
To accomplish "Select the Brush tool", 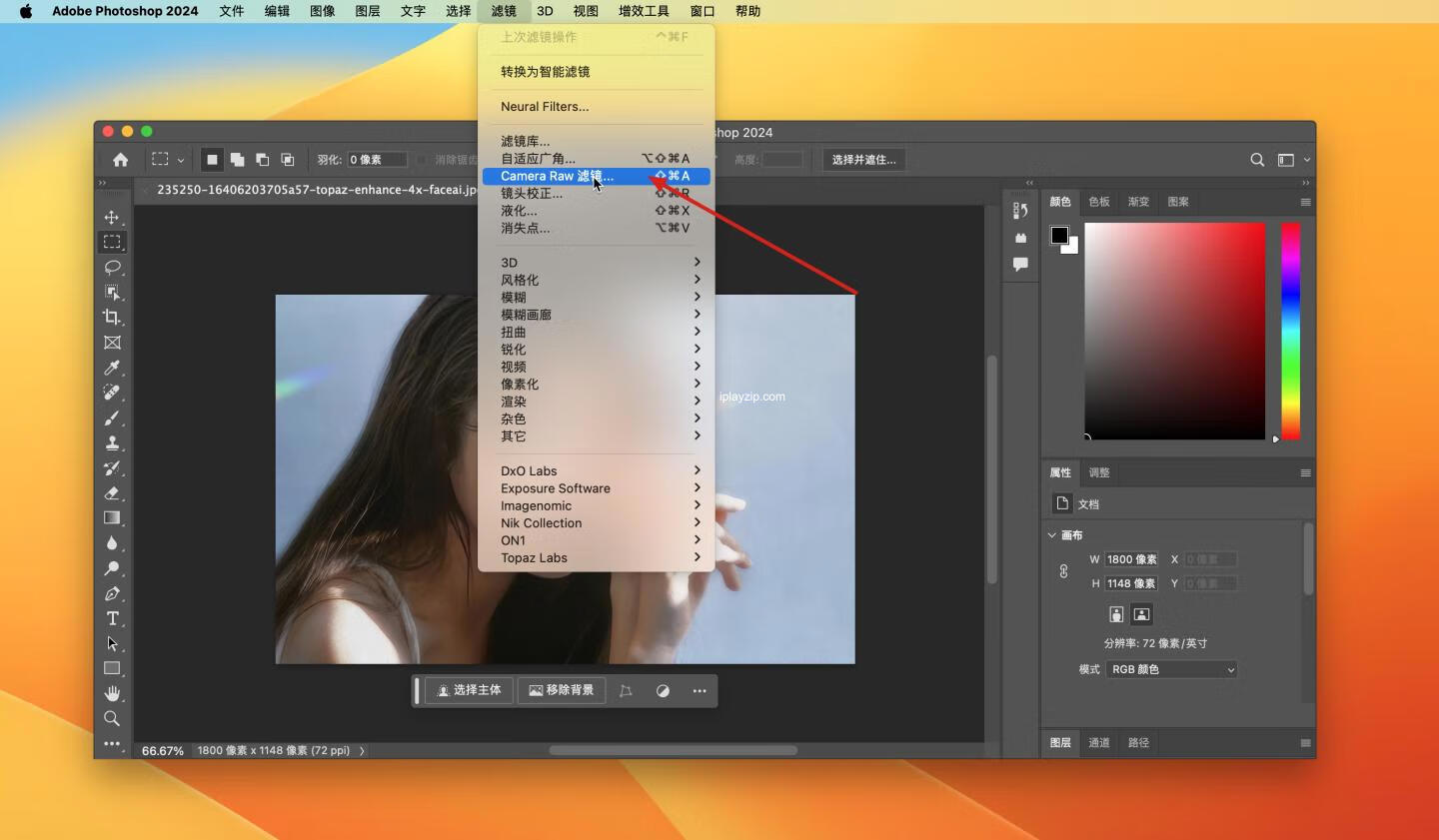I will 112,418.
